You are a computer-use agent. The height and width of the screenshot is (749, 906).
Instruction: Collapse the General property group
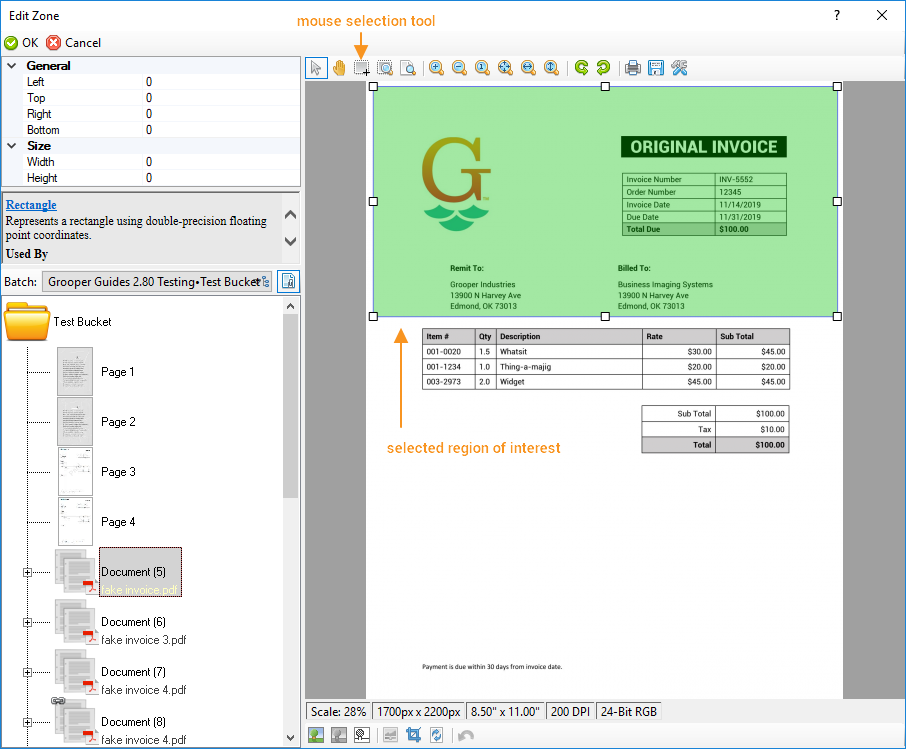pos(12,66)
